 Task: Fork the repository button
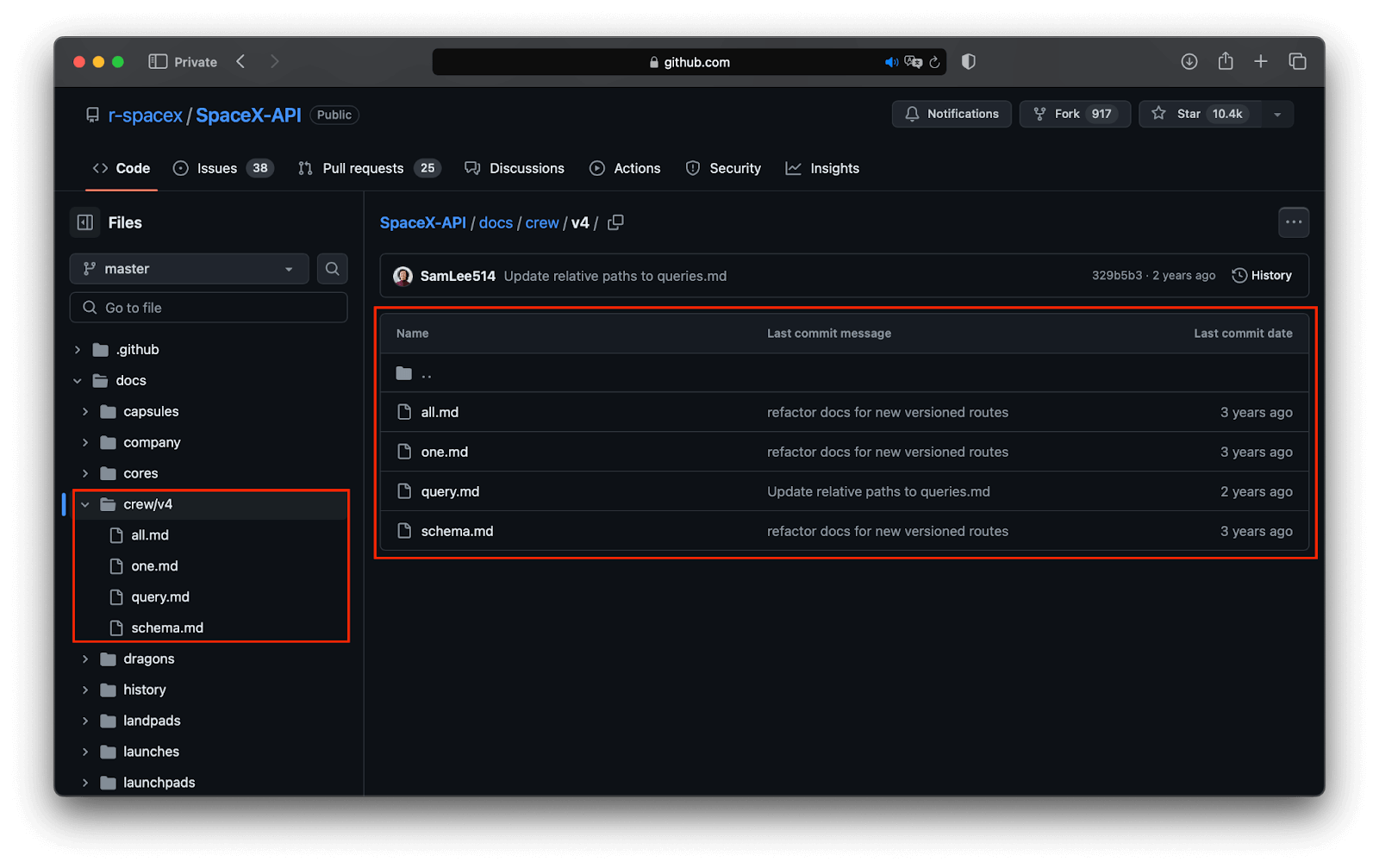[x=1075, y=114]
